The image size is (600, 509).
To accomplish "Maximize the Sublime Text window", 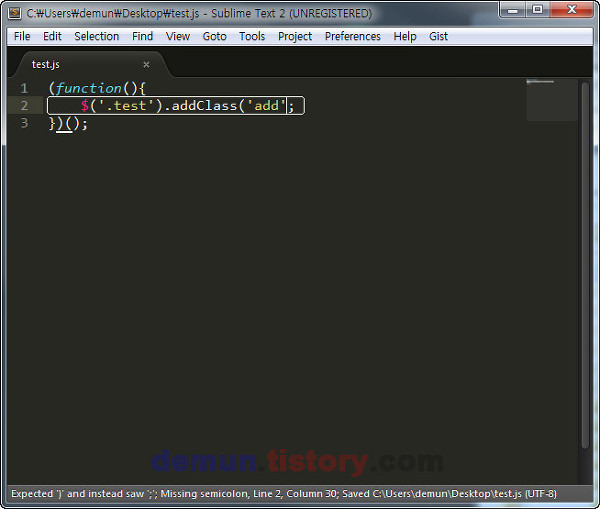I will click(538, 10).
